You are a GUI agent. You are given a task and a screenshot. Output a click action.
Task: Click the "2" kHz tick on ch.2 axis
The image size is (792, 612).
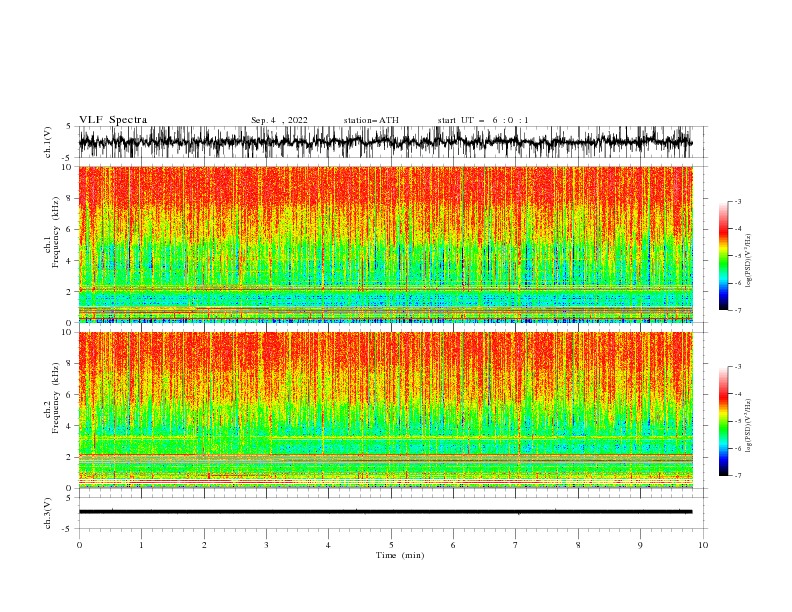coord(71,457)
